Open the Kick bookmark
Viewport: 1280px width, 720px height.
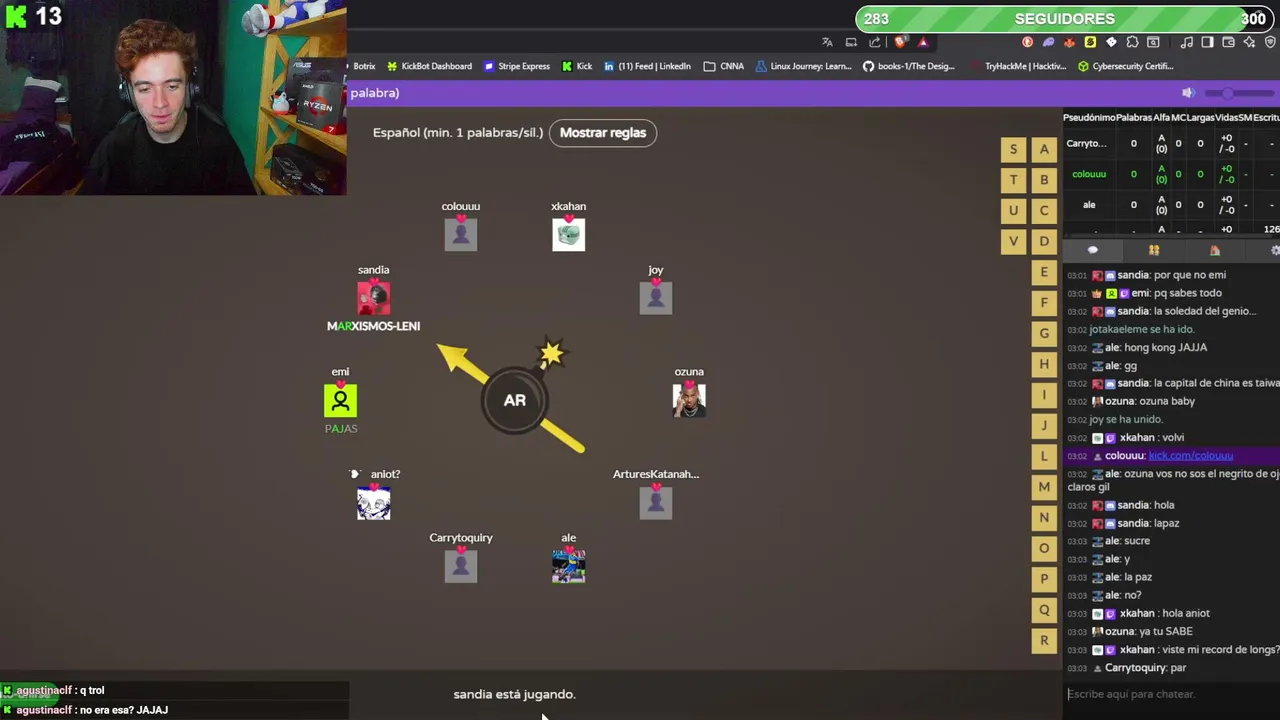click(x=577, y=66)
